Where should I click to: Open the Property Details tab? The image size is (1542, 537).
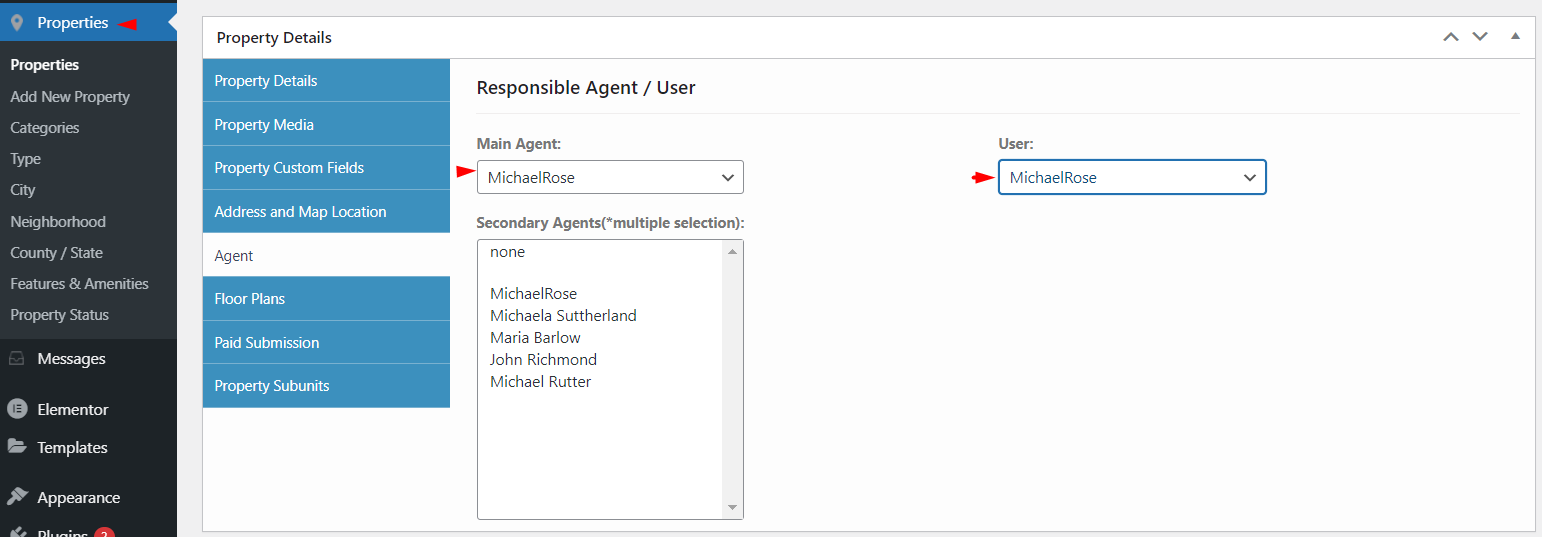(326, 80)
